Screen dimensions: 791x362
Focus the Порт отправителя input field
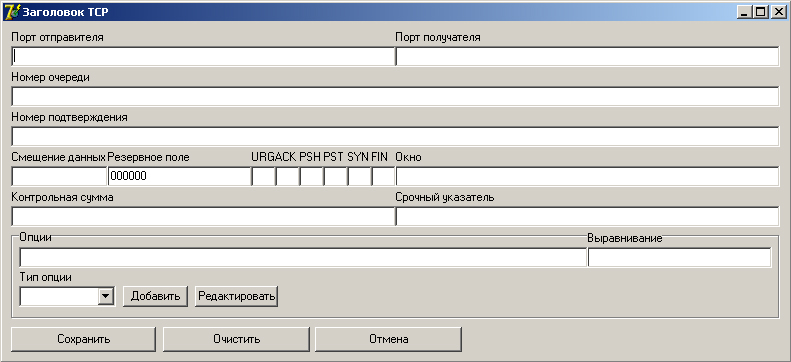[203, 56]
